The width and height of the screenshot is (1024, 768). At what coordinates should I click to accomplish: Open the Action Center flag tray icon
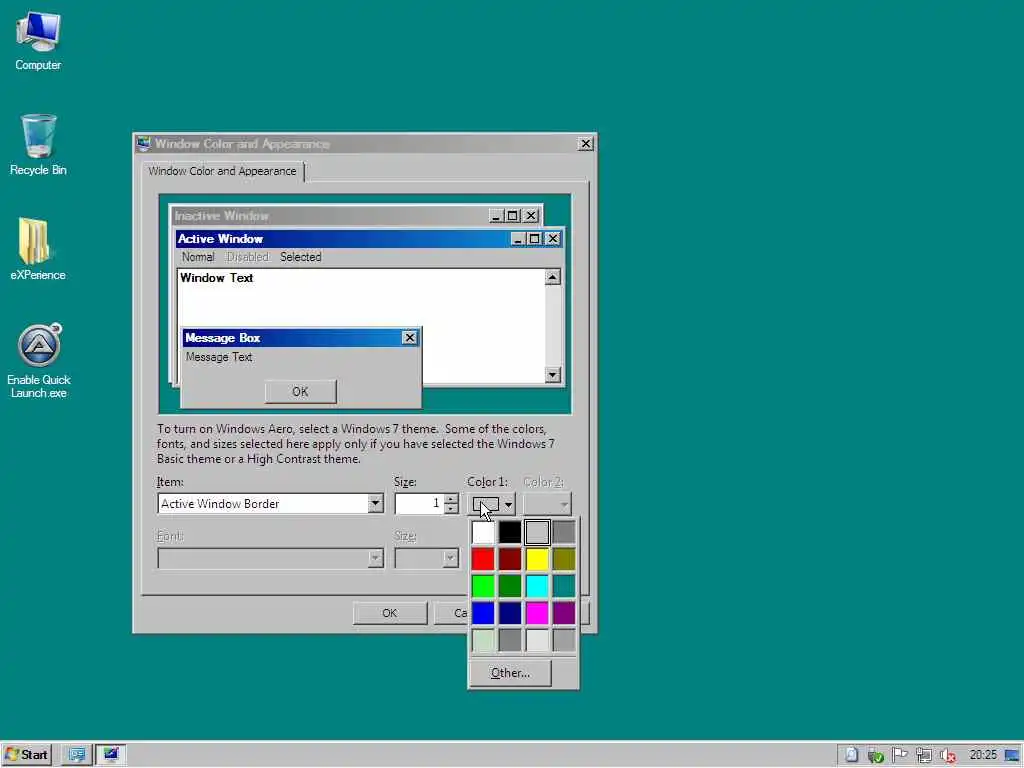point(899,755)
